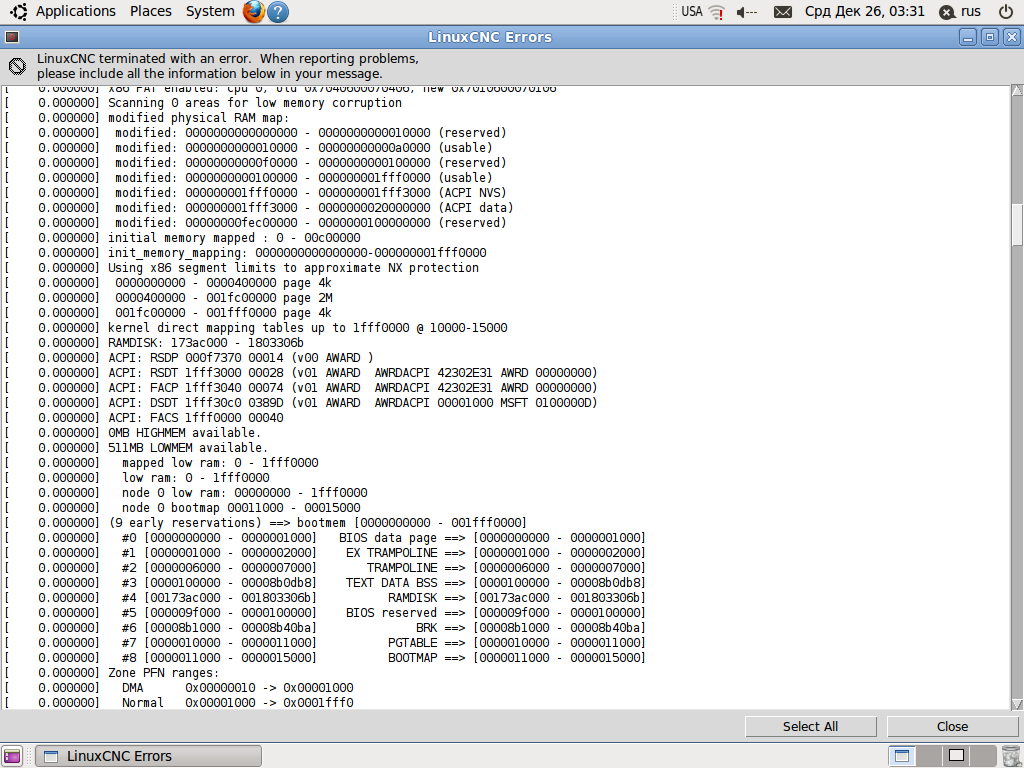Click the Show Desktop icon in the bottom panel
This screenshot has width=1024, height=768.
click(x=12, y=756)
